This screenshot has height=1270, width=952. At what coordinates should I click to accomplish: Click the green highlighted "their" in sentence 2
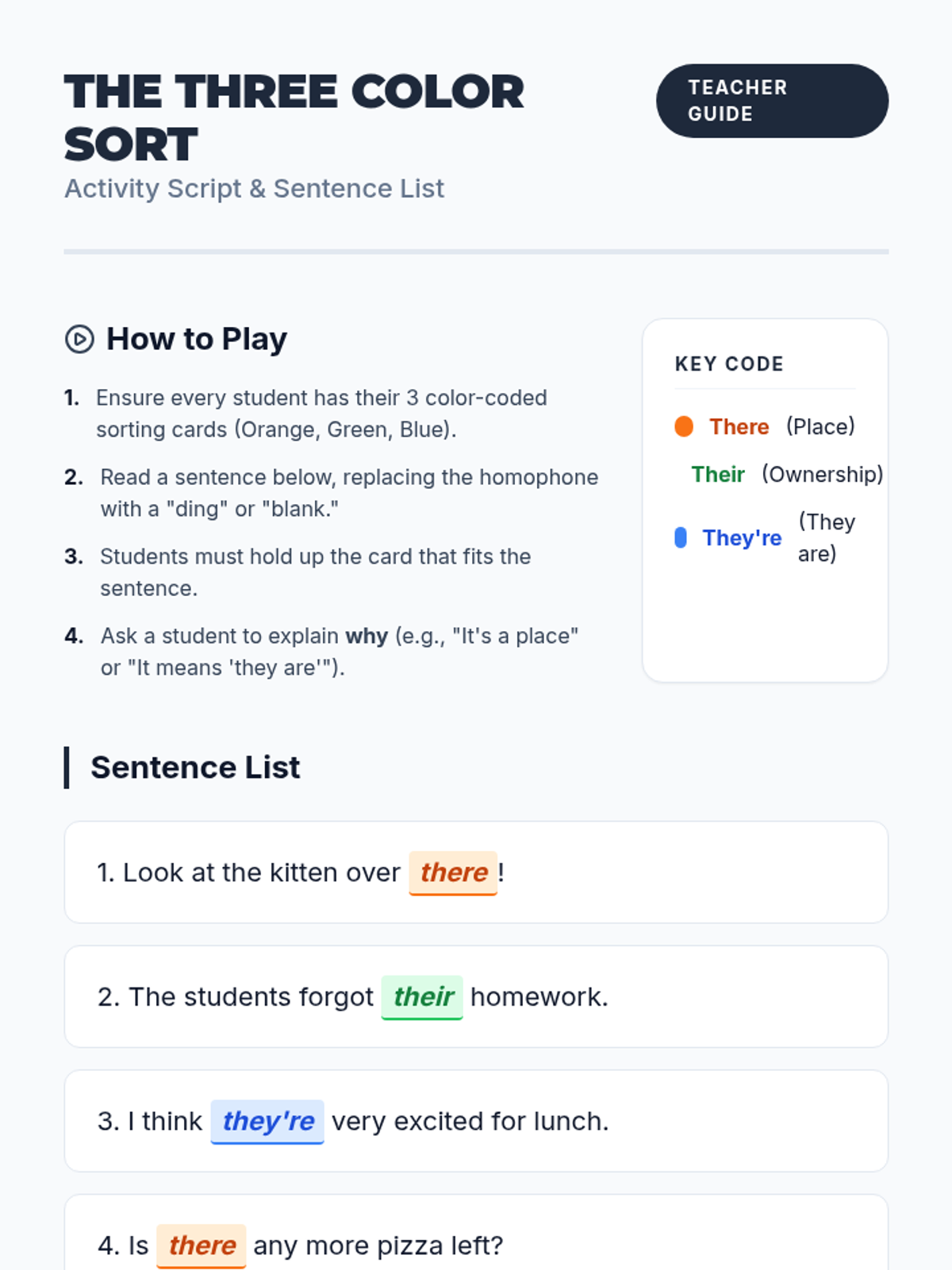(x=422, y=996)
